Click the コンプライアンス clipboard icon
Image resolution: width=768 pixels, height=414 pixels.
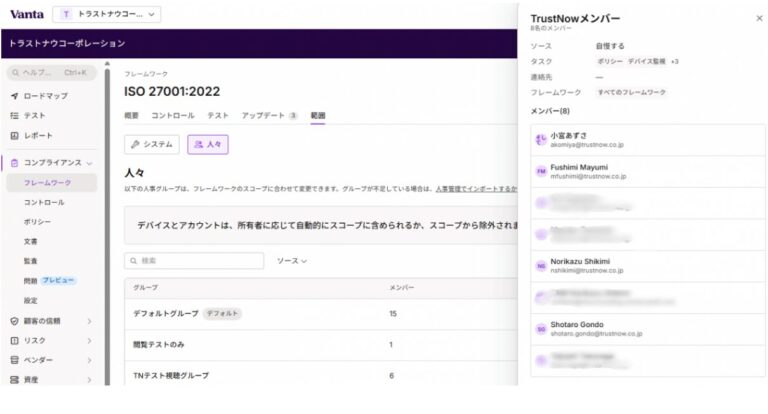pos(15,163)
